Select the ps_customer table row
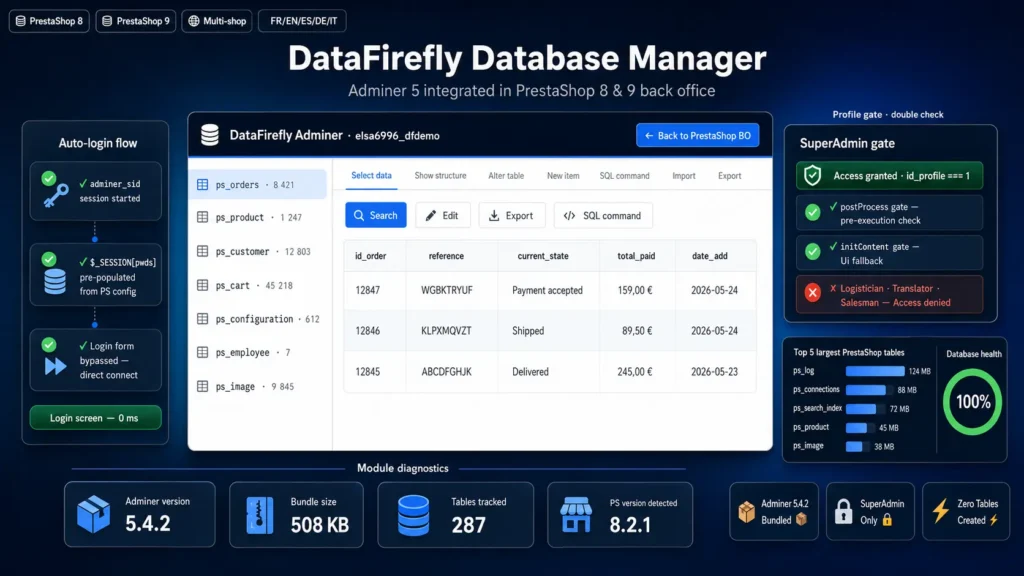Image resolution: width=1024 pixels, height=576 pixels. point(258,251)
